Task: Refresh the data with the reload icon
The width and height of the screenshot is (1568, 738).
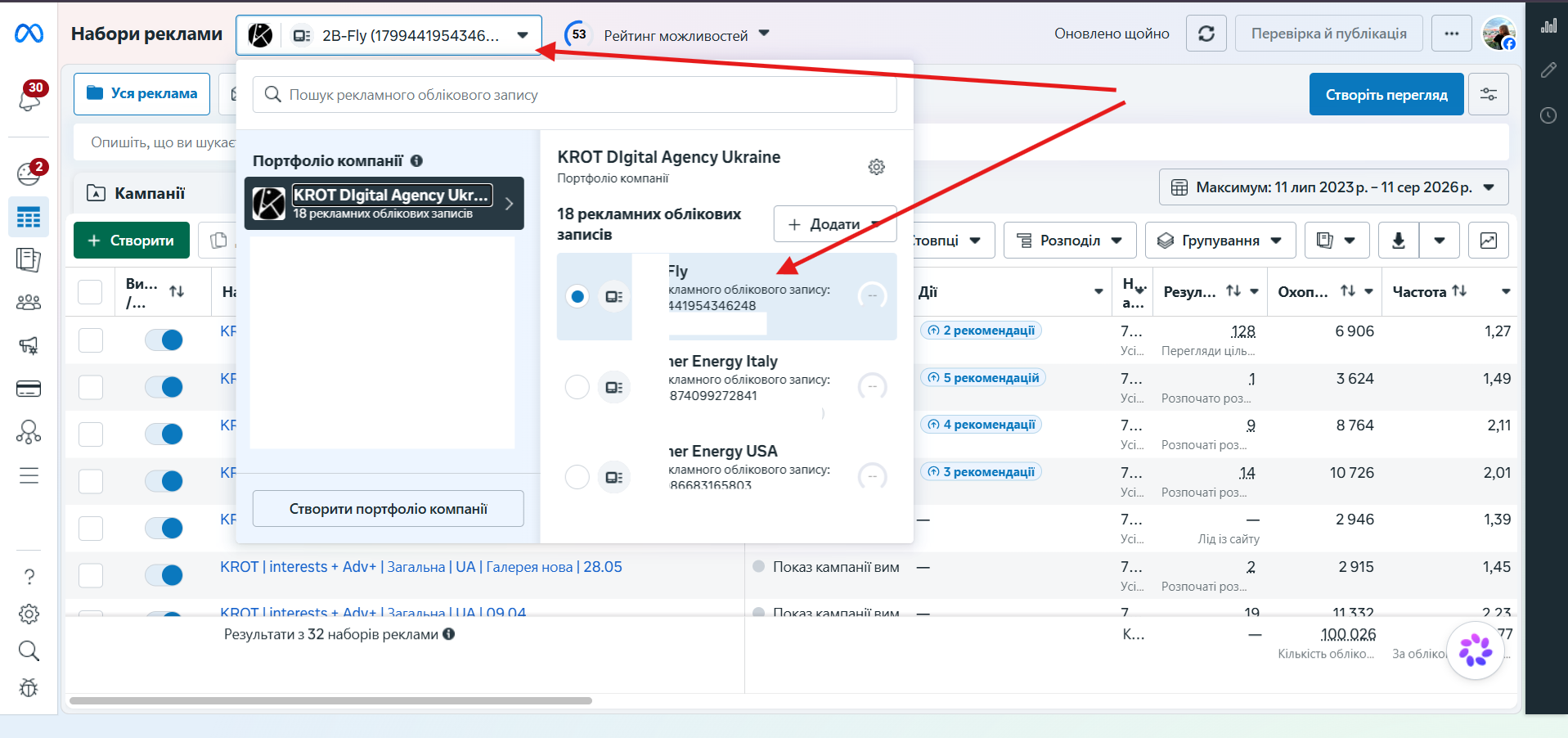Action: (x=1206, y=34)
